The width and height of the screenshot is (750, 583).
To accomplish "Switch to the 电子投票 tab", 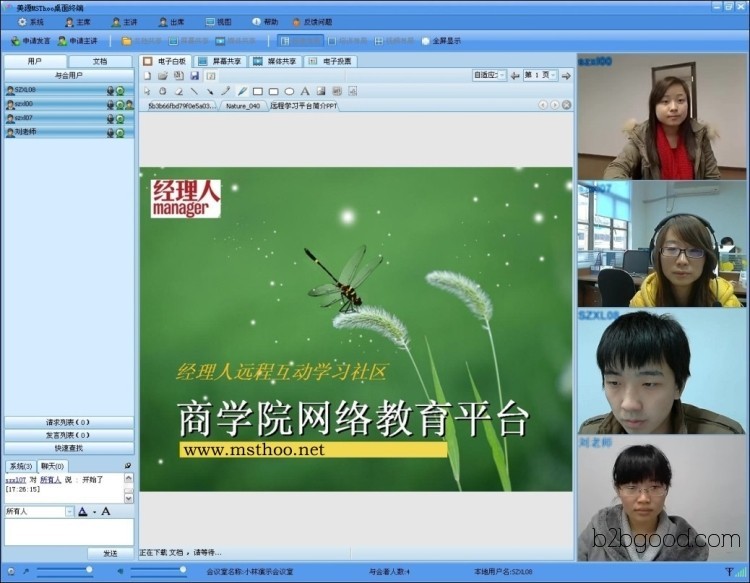I will coord(331,61).
